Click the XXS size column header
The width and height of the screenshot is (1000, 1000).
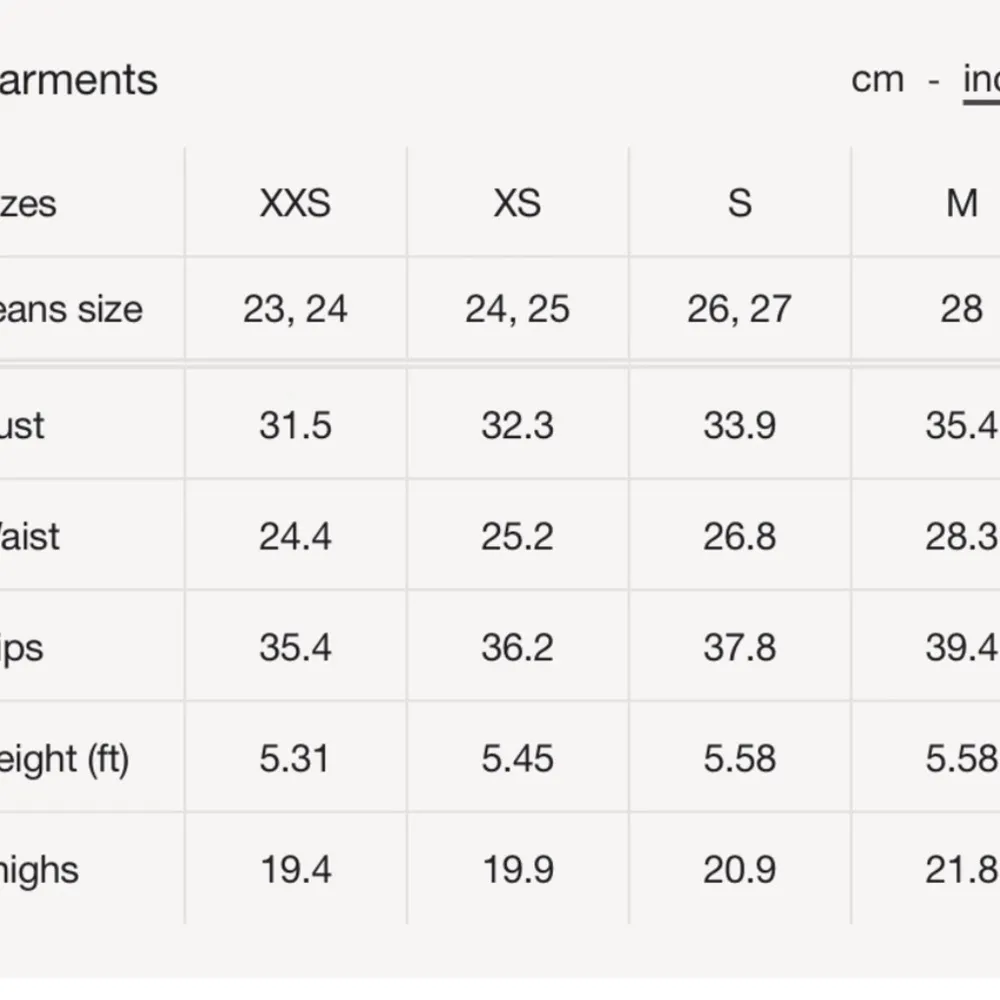click(295, 203)
